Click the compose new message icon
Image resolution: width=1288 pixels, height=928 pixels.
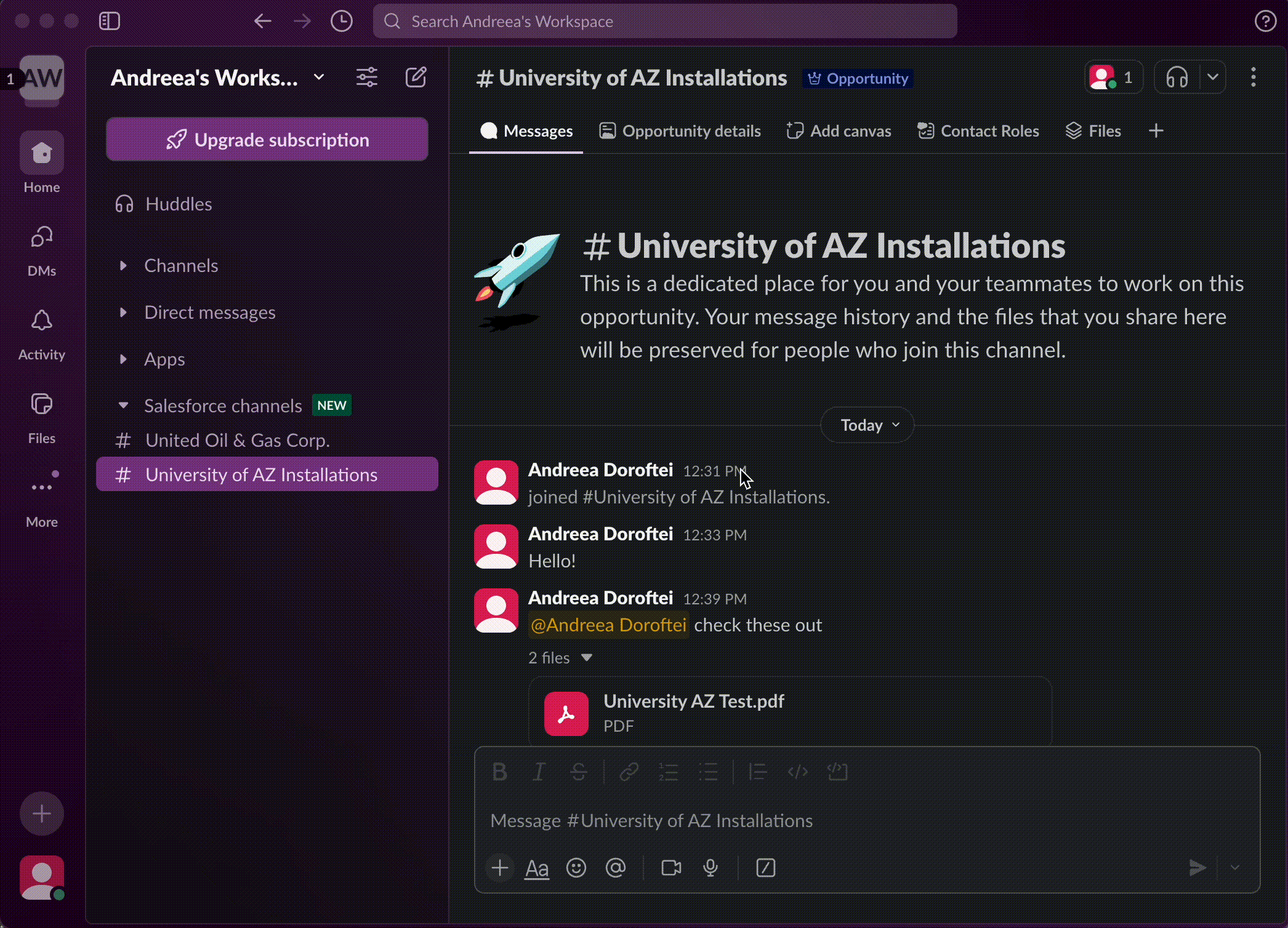416,78
